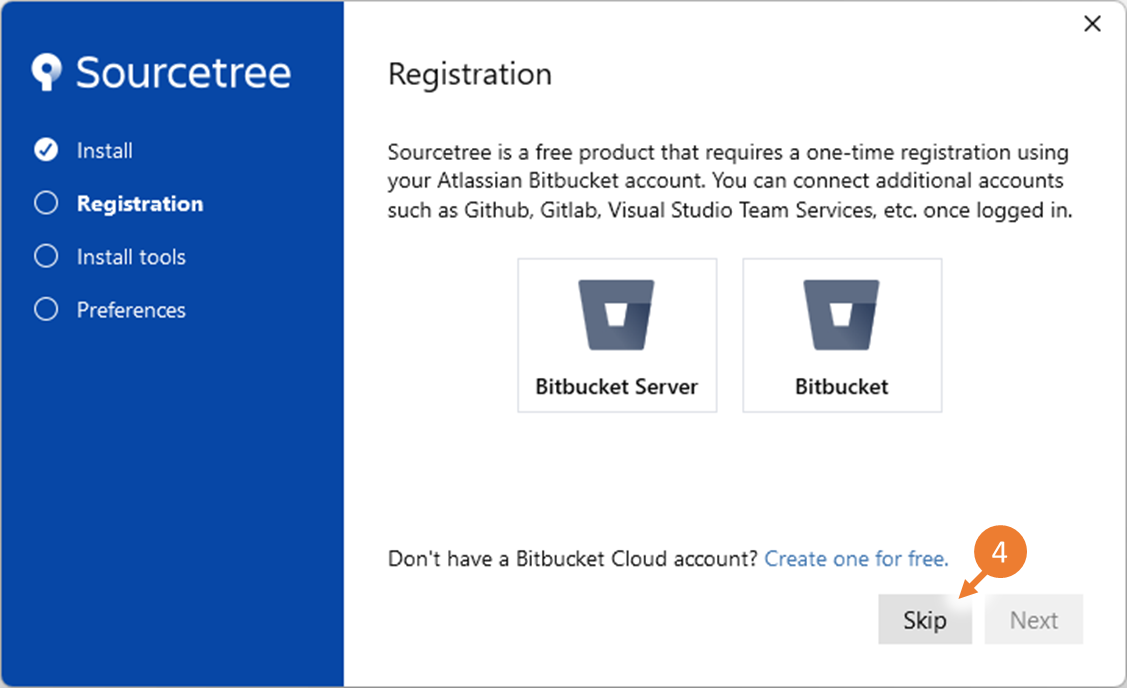Viewport: 1127px width, 688px height.
Task: Open the Registration step label
Action: point(140,204)
